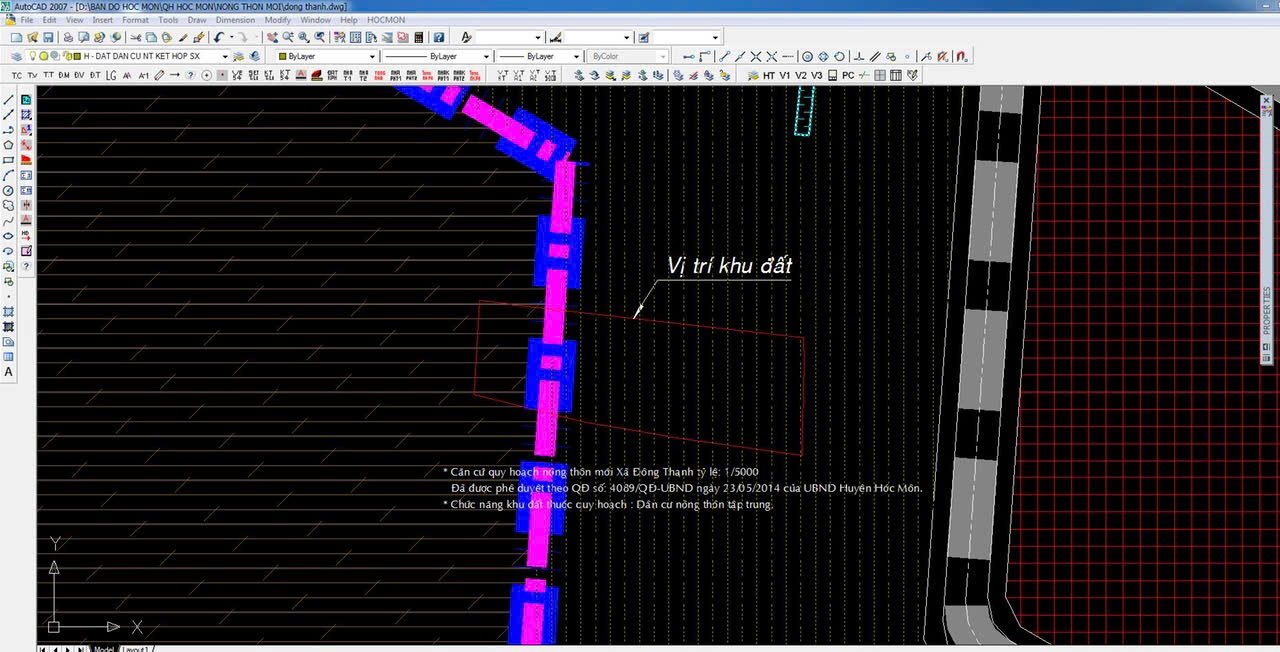Expand the layer name dropdown
The image size is (1280, 652).
(224, 57)
